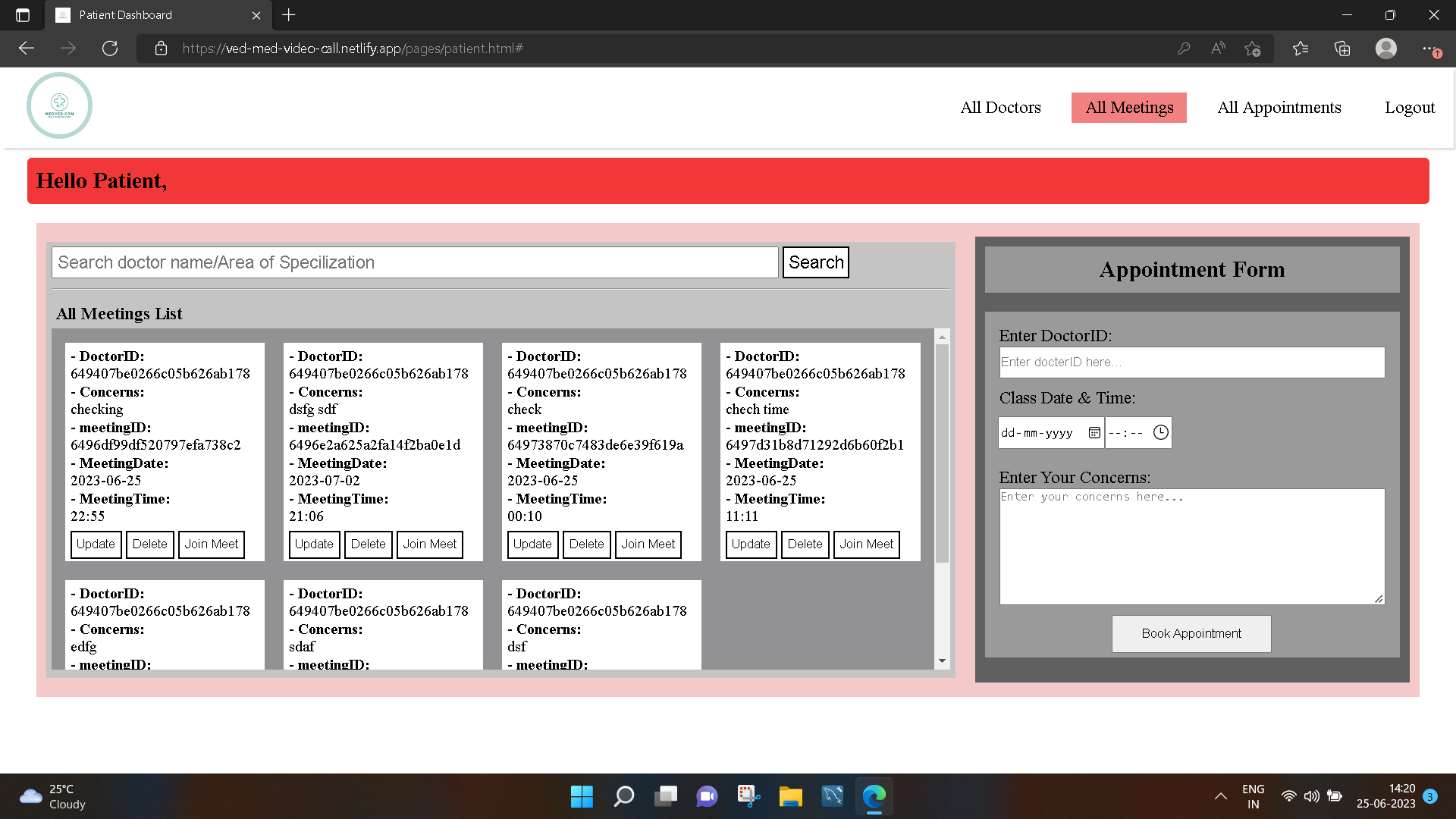1456x819 pixels.
Task: Open File Explorer on taskbar
Action: (790, 796)
